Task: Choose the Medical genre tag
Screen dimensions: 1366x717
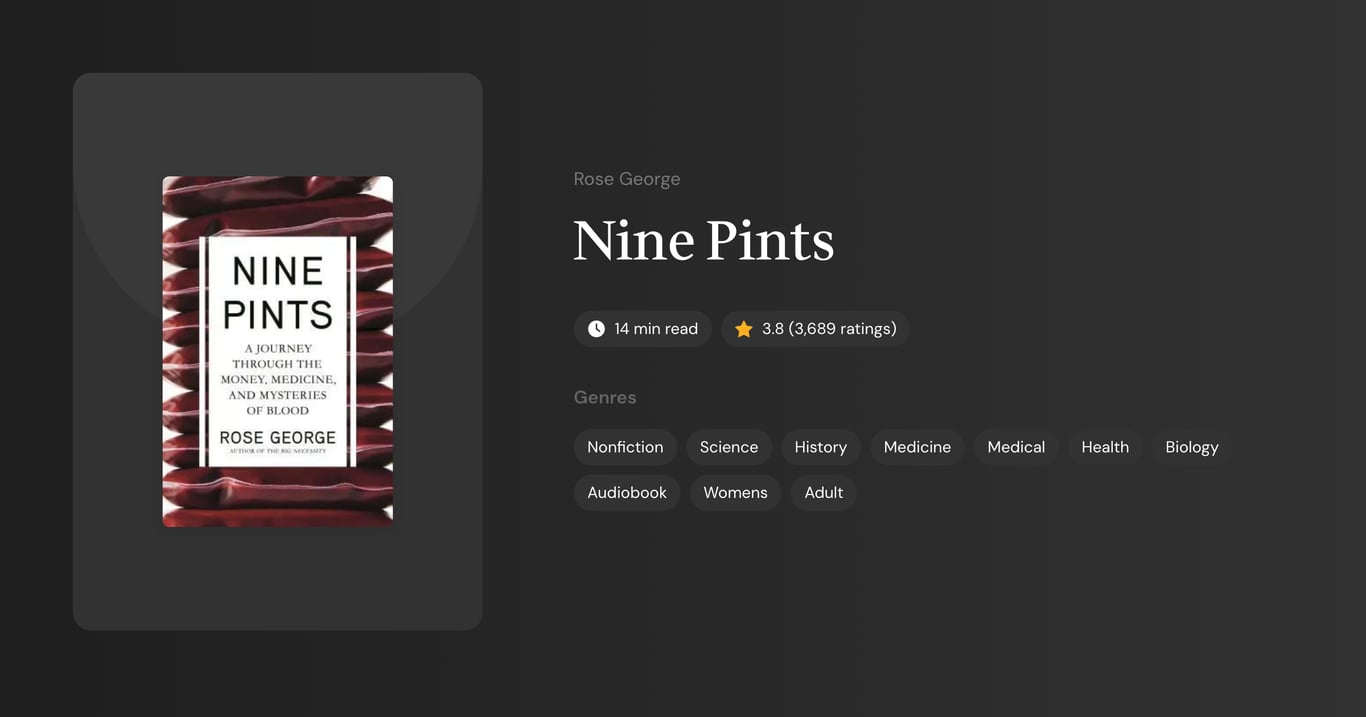Action: pos(1016,447)
